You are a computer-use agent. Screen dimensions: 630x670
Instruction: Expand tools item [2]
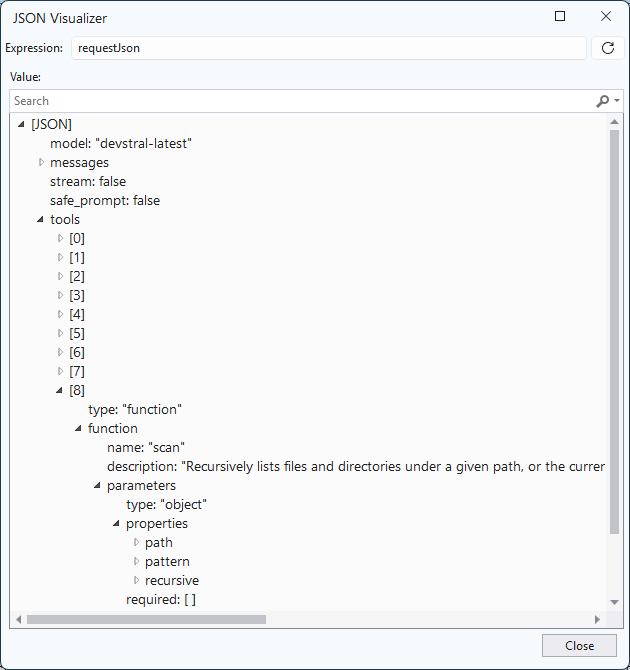click(x=60, y=276)
